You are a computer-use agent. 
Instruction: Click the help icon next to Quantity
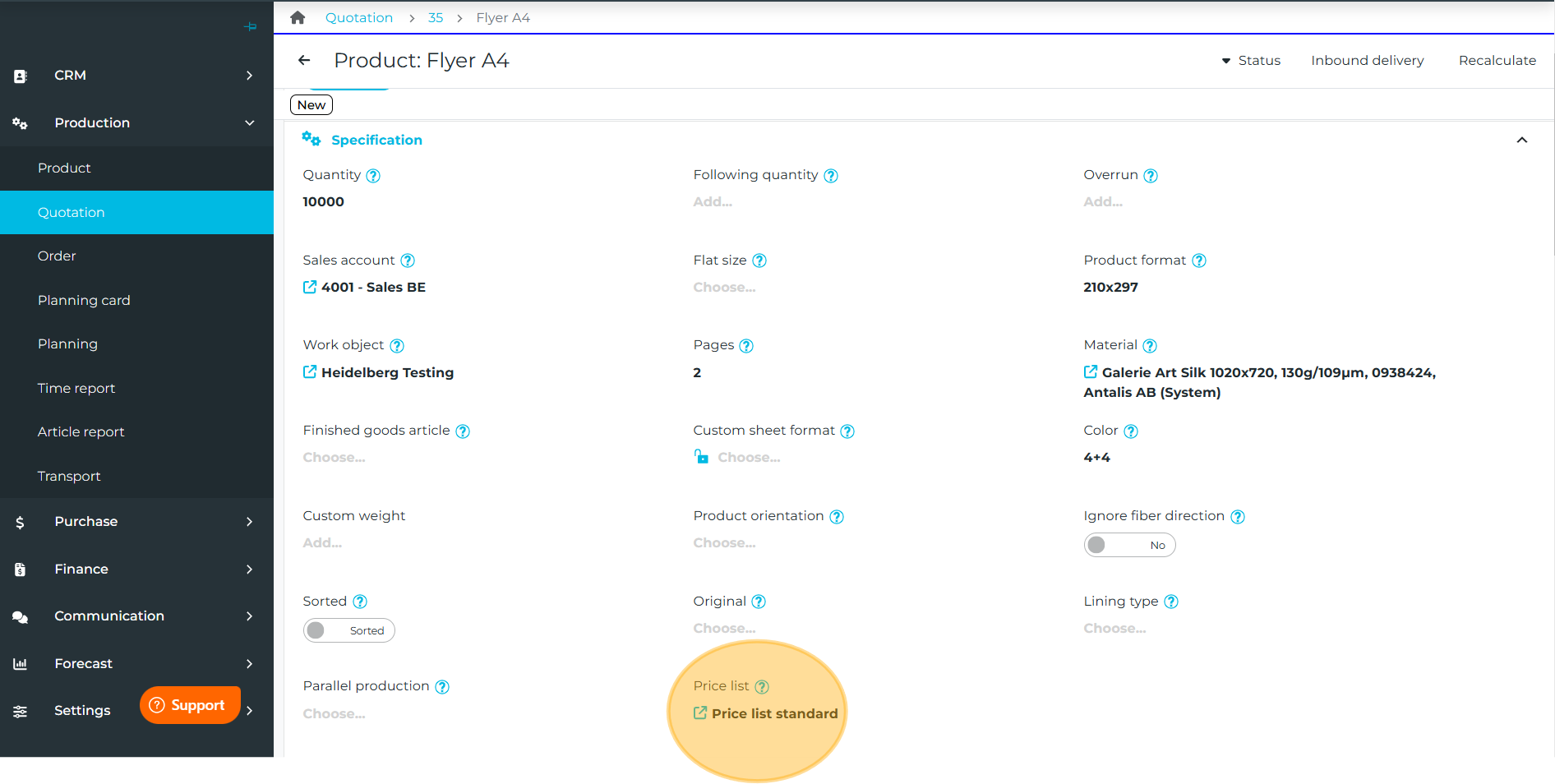[373, 175]
